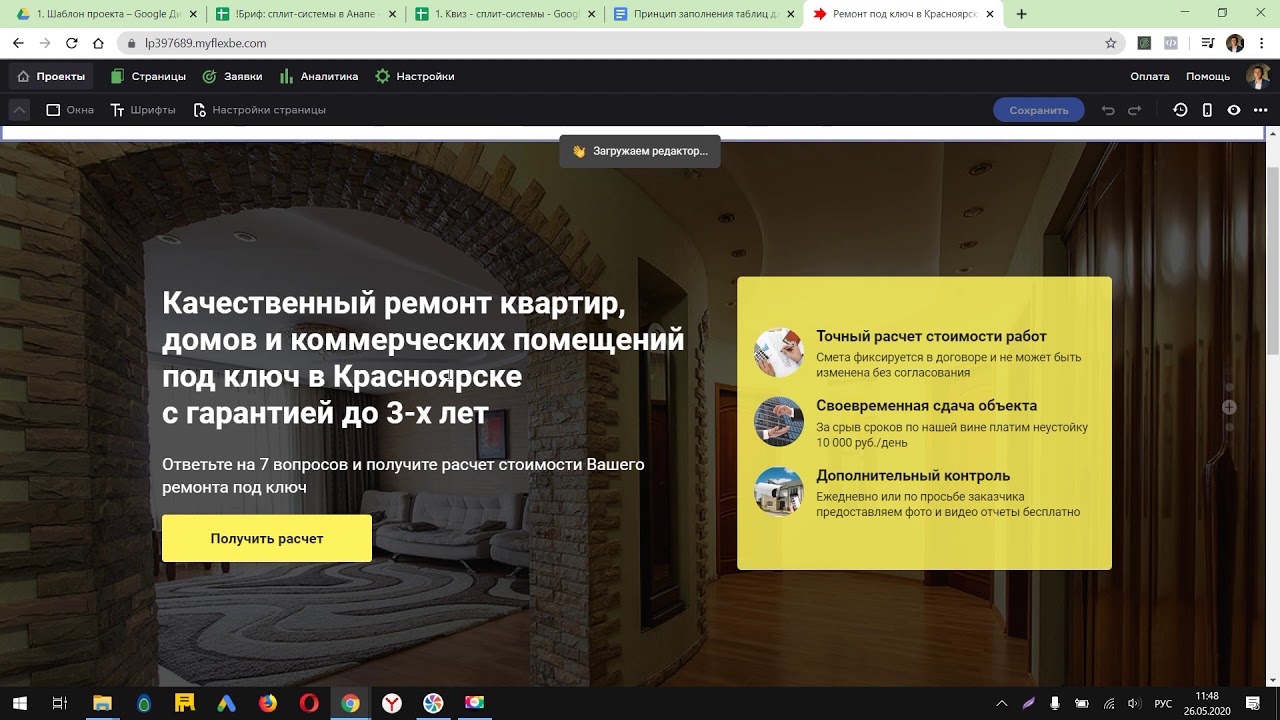Click the Помощь help link
Image resolution: width=1280 pixels, height=720 pixels.
[x=1207, y=76]
